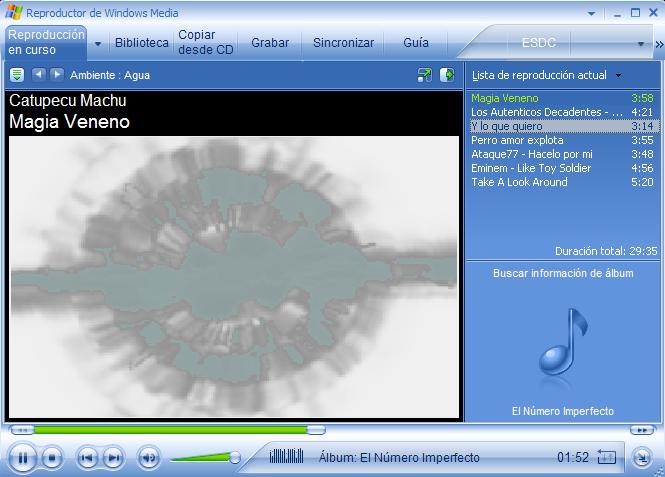The height and width of the screenshot is (477, 665).
Task: Open the ESDC online store tab
Action: pyautogui.click(x=539, y=43)
